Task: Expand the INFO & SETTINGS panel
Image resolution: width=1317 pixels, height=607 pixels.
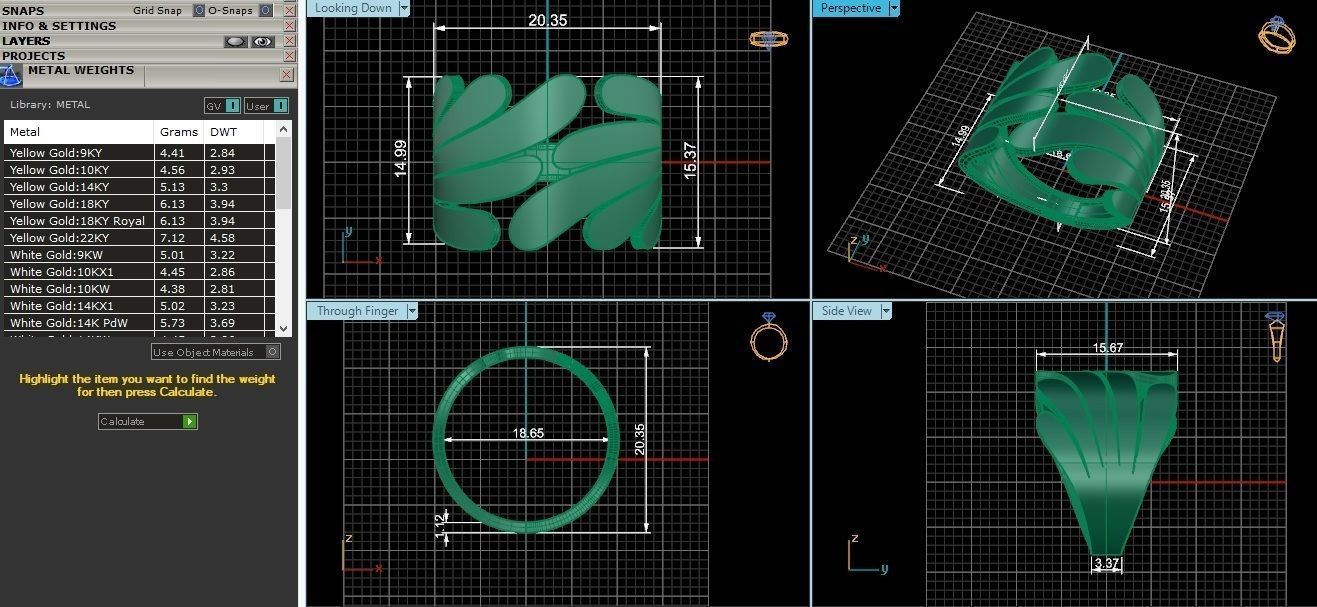Action: pyautogui.click(x=59, y=26)
